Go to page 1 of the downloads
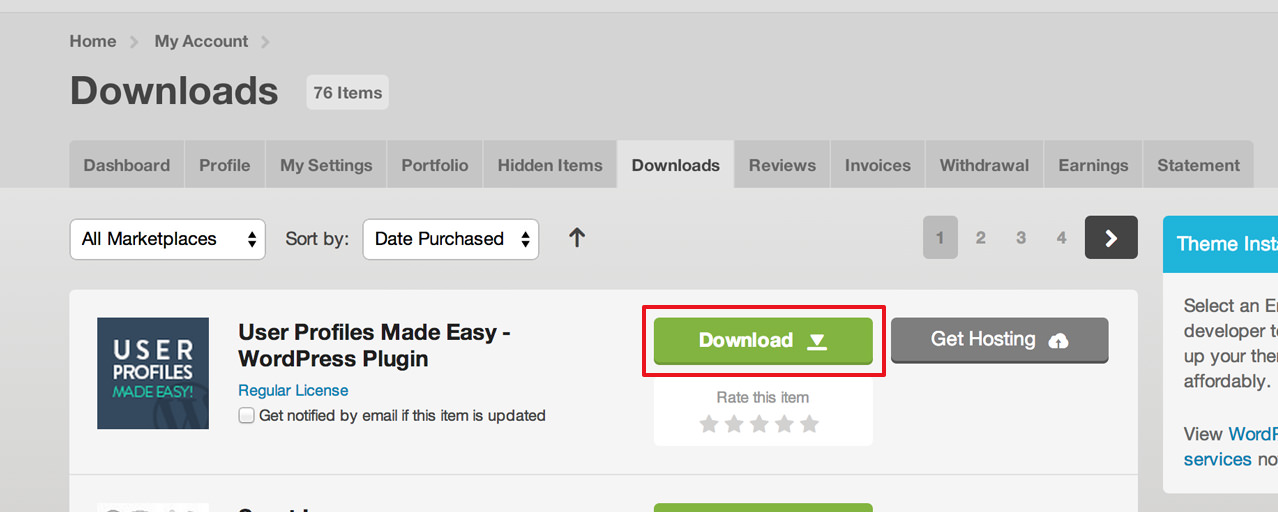Screen dimensions: 1278x512 click(940, 238)
